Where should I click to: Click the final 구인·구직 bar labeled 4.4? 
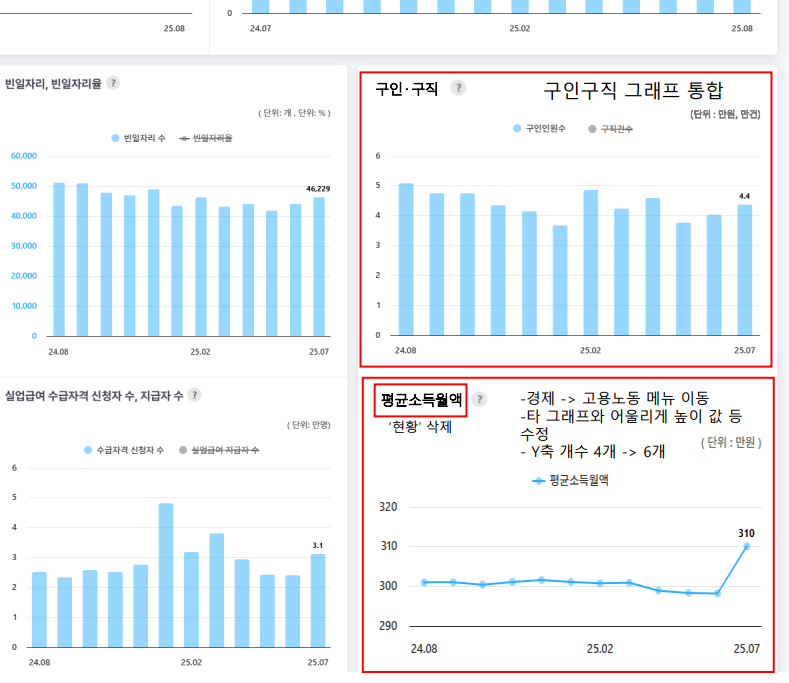point(744,270)
